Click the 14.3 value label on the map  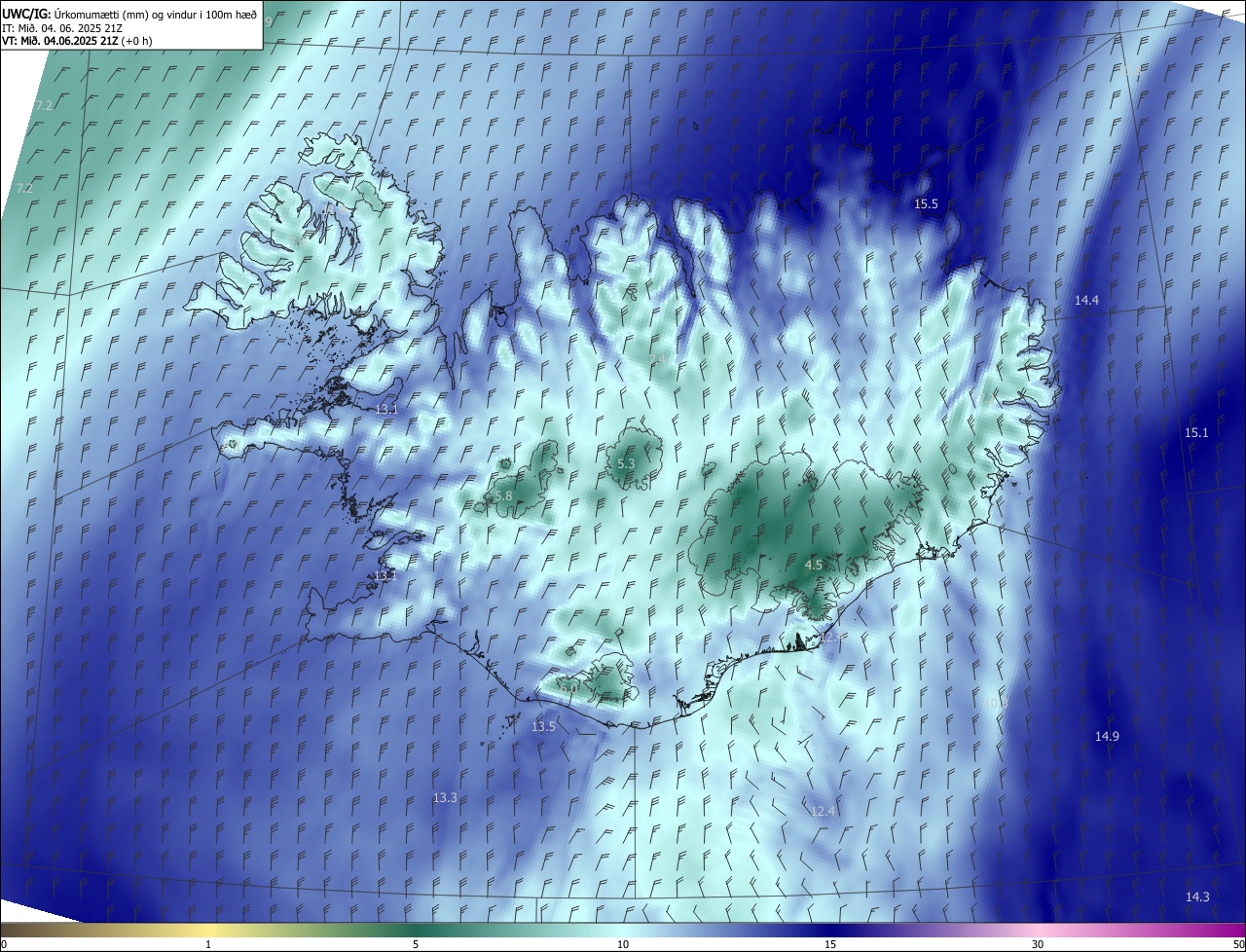point(1197,897)
